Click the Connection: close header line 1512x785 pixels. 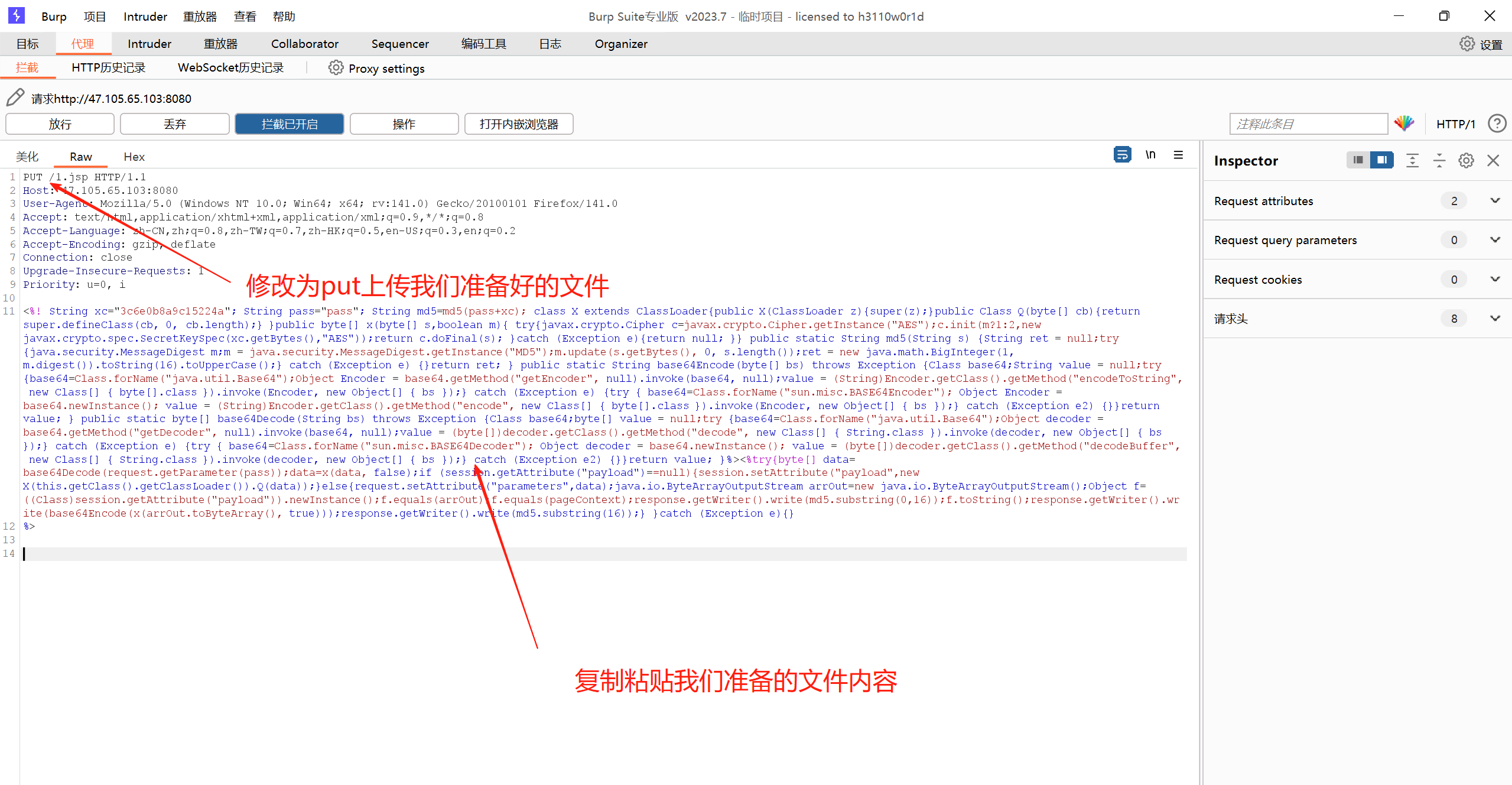(x=77, y=257)
